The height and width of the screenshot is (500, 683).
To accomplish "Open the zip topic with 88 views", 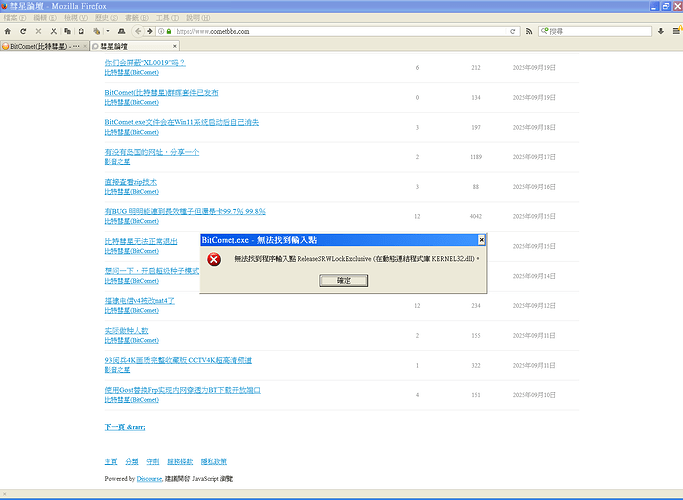I will [x=131, y=182].
